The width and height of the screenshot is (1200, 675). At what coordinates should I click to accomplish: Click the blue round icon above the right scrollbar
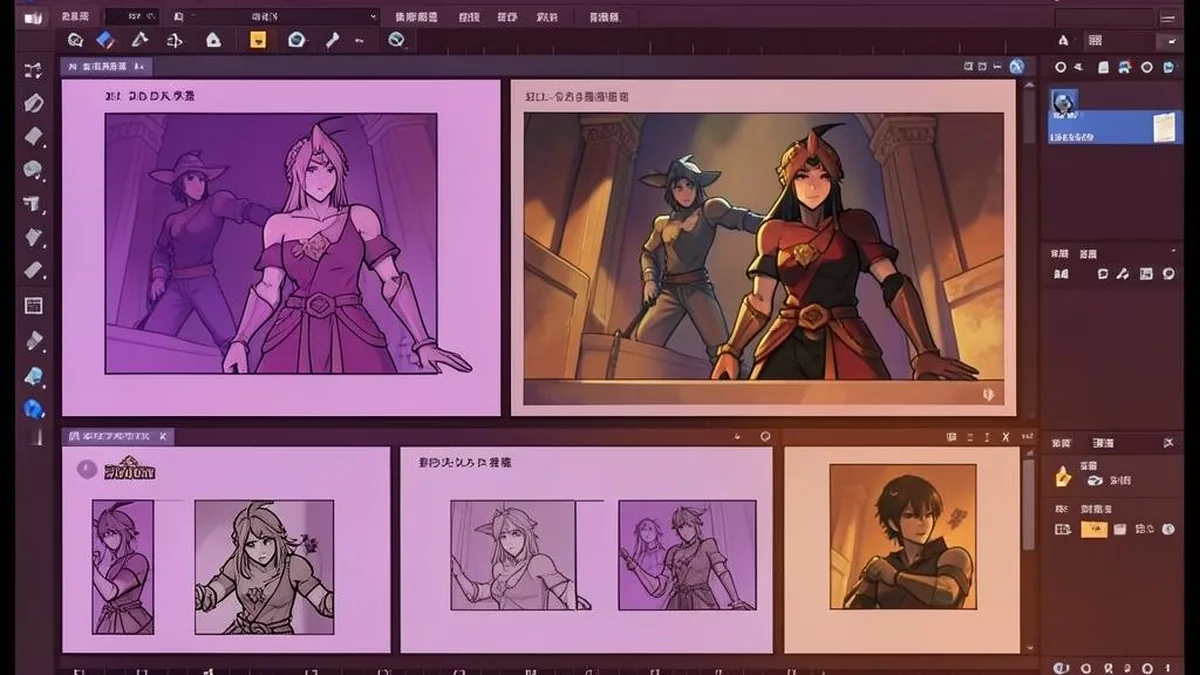click(1017, 66)
